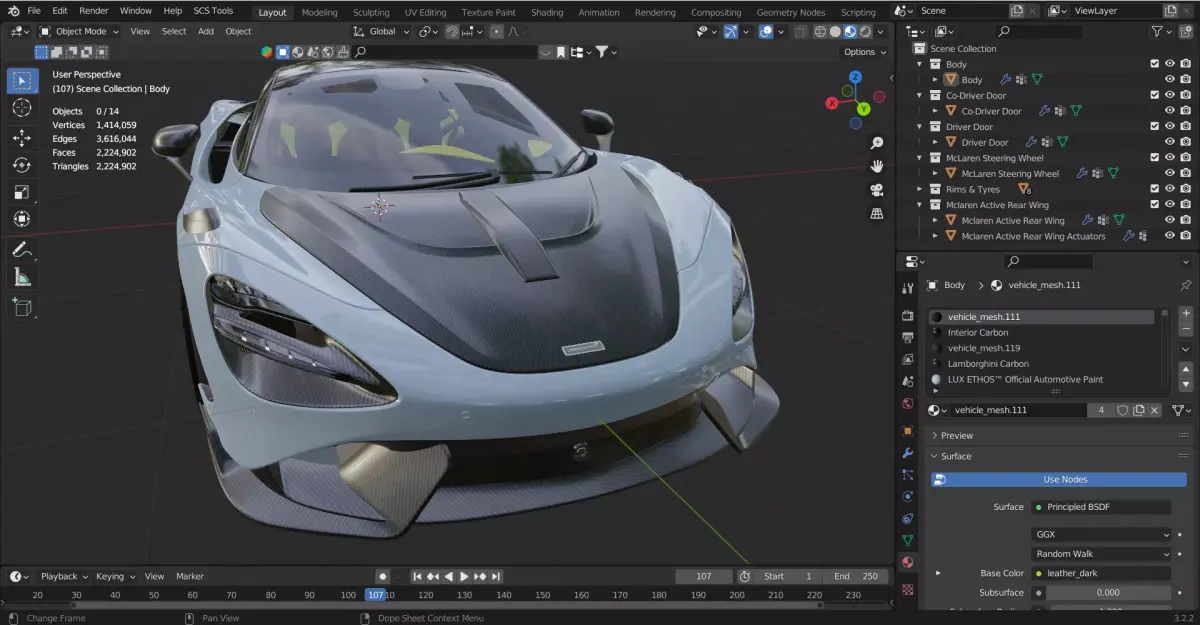1200x625 pixels.
Task: Toggle the camera view icon
Action: click(877, 189)
